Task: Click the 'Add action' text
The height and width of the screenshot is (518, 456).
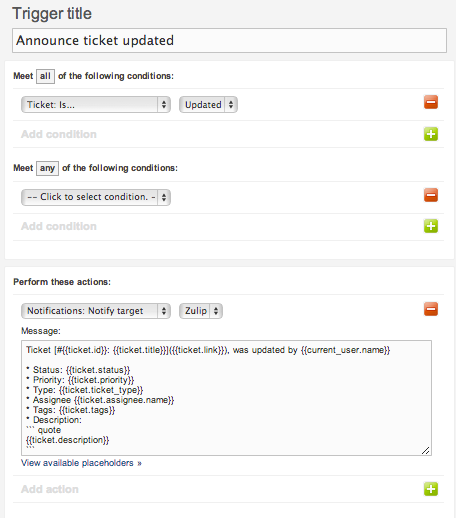Action: click(50, 489)
